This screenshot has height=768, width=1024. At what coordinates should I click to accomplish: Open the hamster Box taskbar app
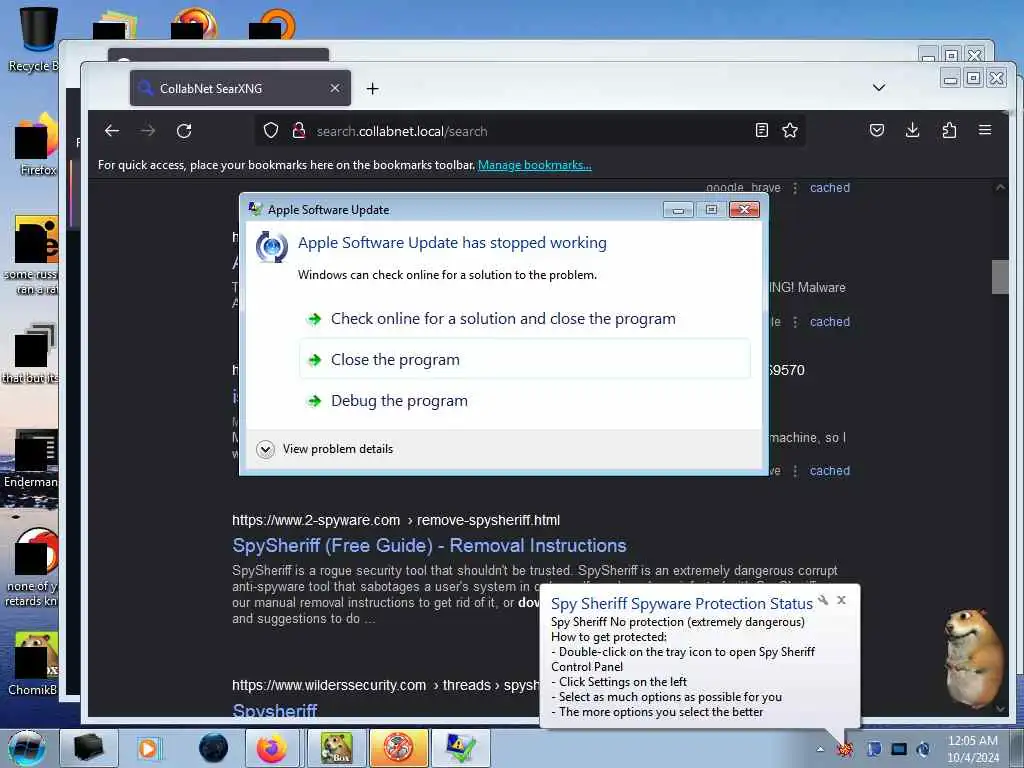(x=336, y=748)
